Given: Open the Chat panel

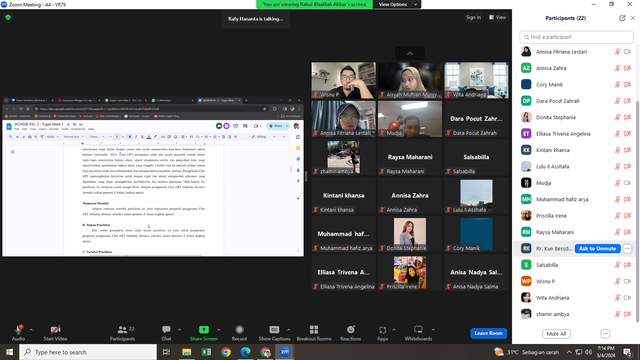Looking at the screenshot, I should coord(166,333).
